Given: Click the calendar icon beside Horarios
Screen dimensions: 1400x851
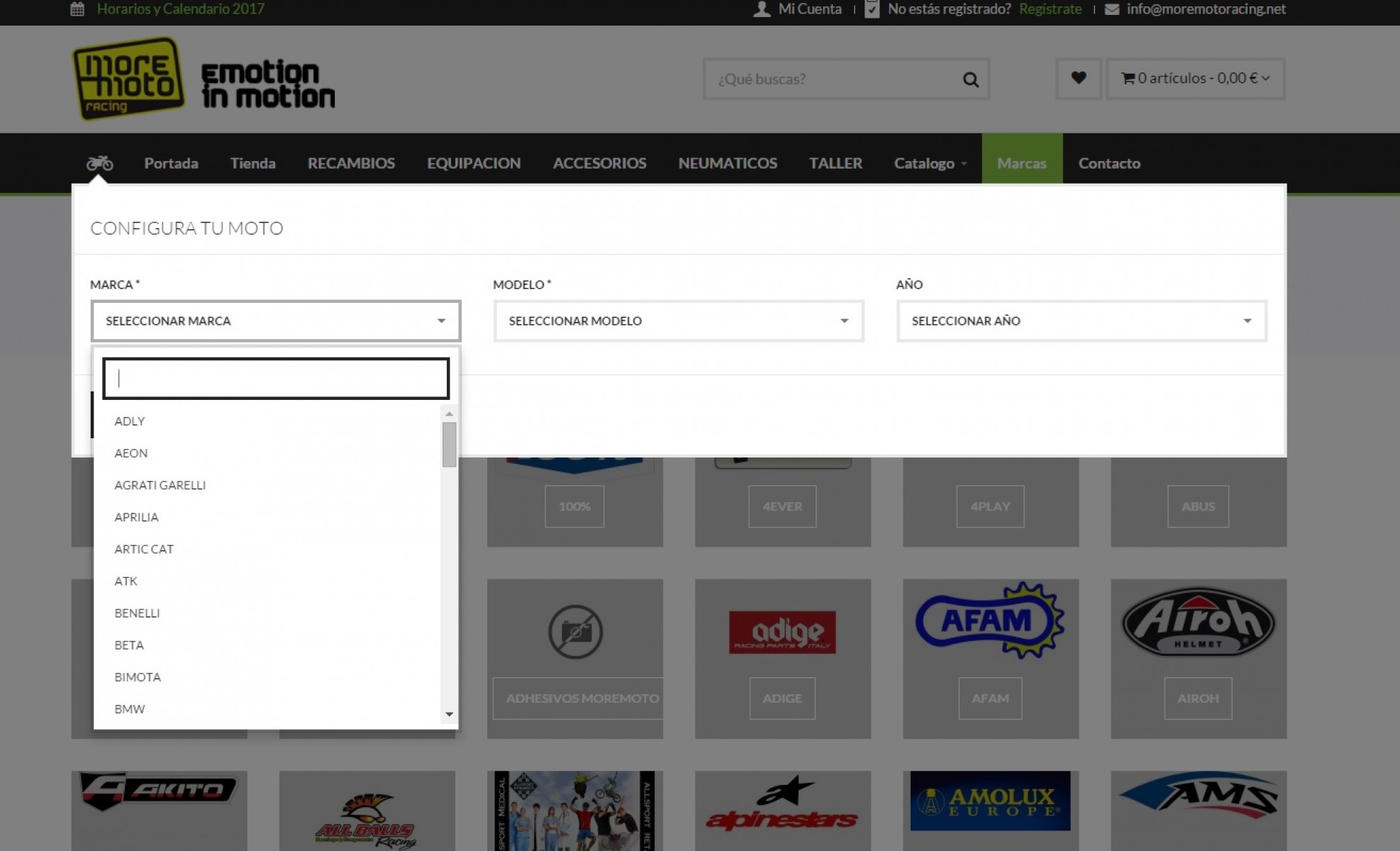Looking at the screenshot, I should pyautogui.click(x=77, y=9).
